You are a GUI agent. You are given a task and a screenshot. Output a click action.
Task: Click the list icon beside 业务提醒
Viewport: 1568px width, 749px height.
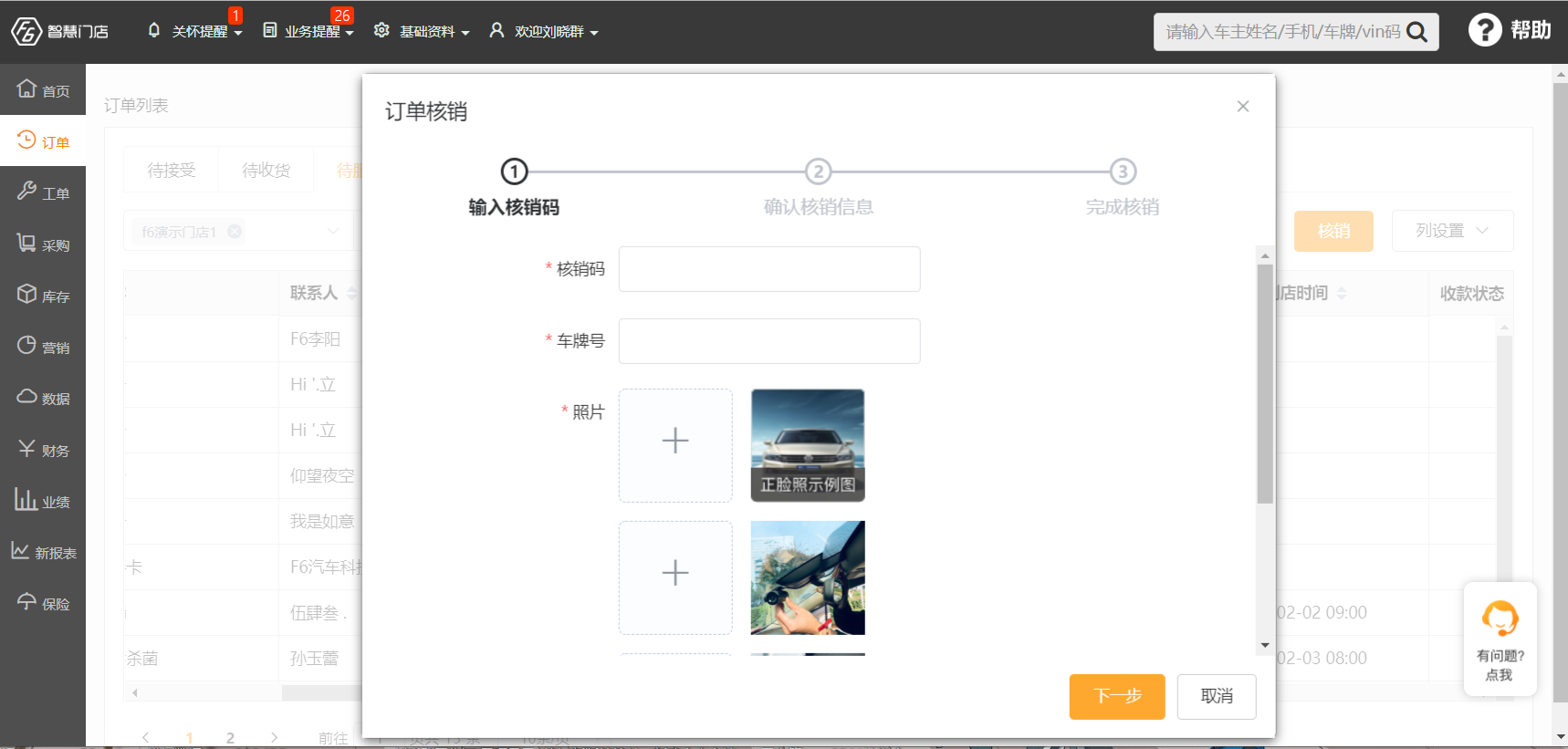(270, 30)
